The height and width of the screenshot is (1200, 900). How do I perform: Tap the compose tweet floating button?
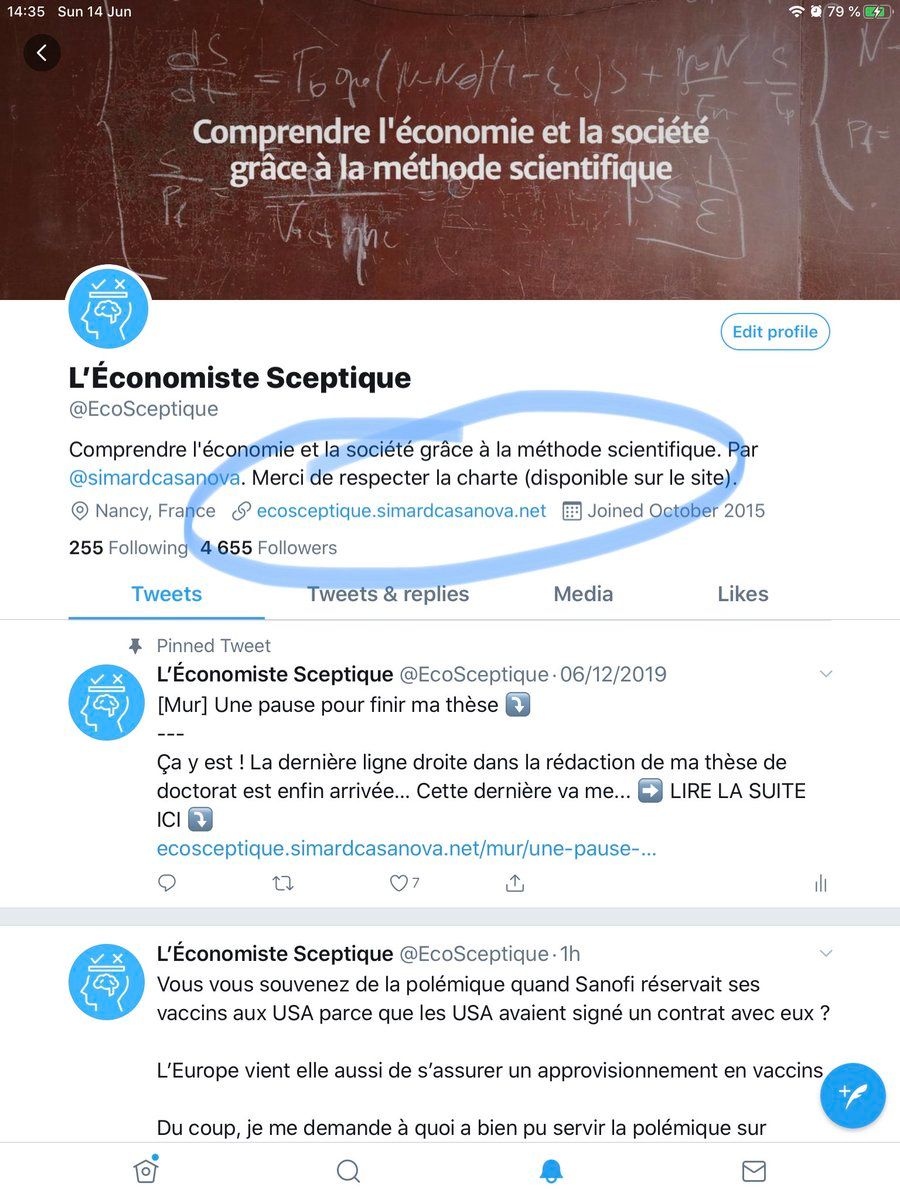point(852,1095)
